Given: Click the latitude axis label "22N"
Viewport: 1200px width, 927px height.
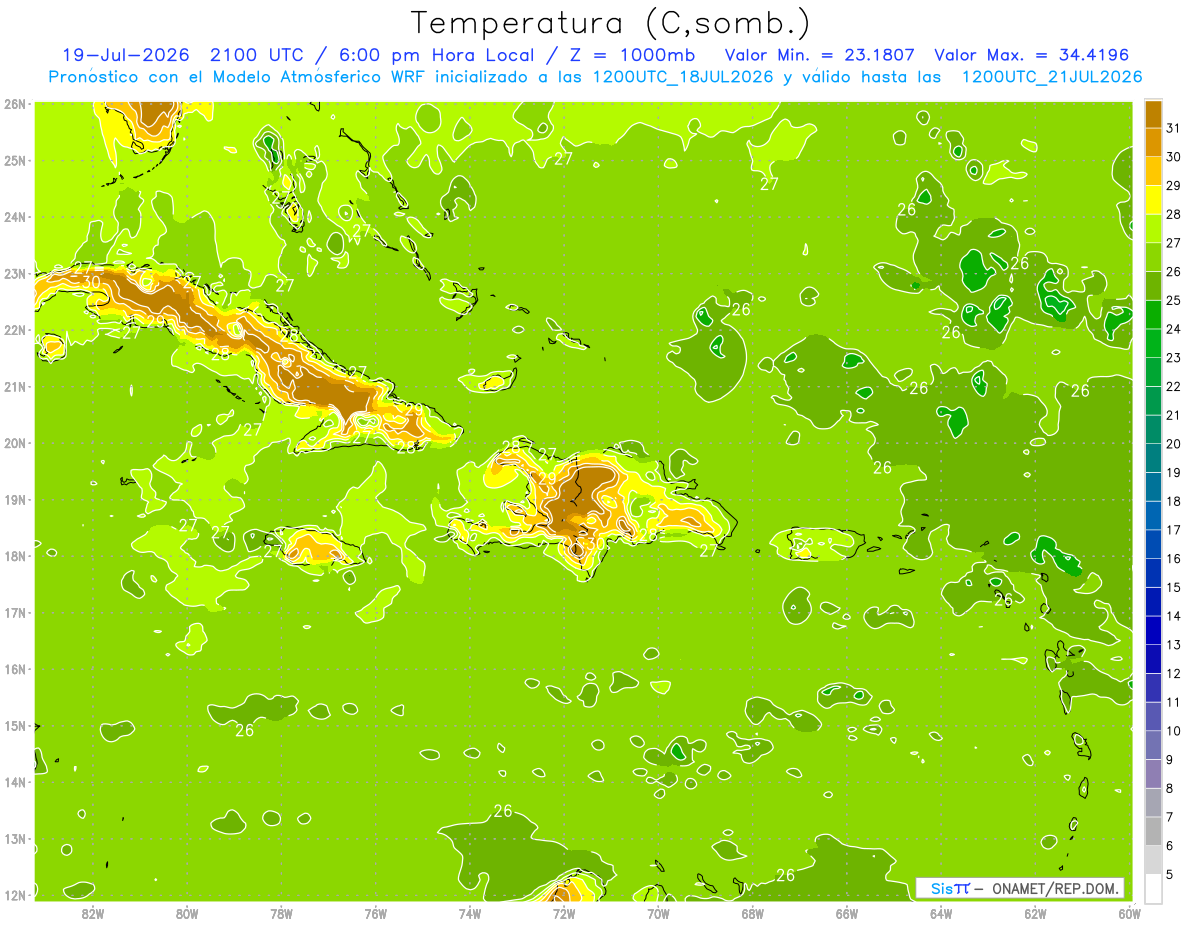Looking at the screenshot, I should tap(15, 330).
